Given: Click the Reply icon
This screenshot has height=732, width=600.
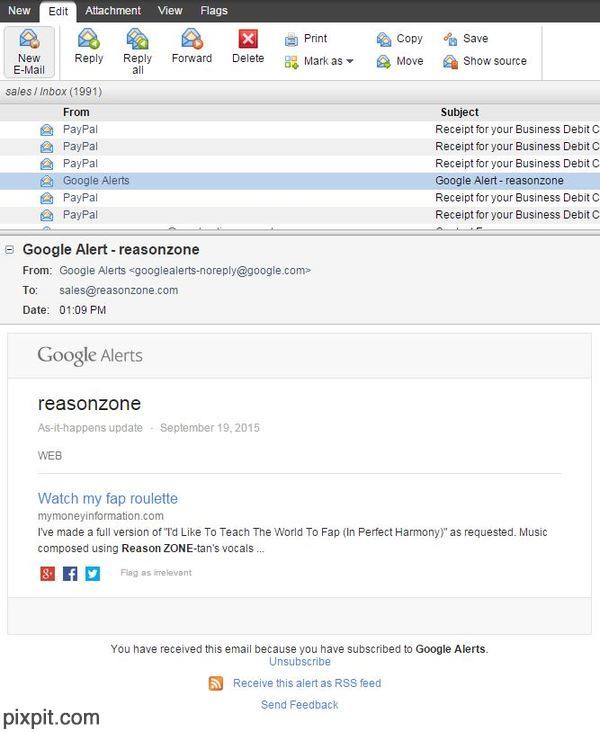Looking at the screenshot, I should 88,39.
